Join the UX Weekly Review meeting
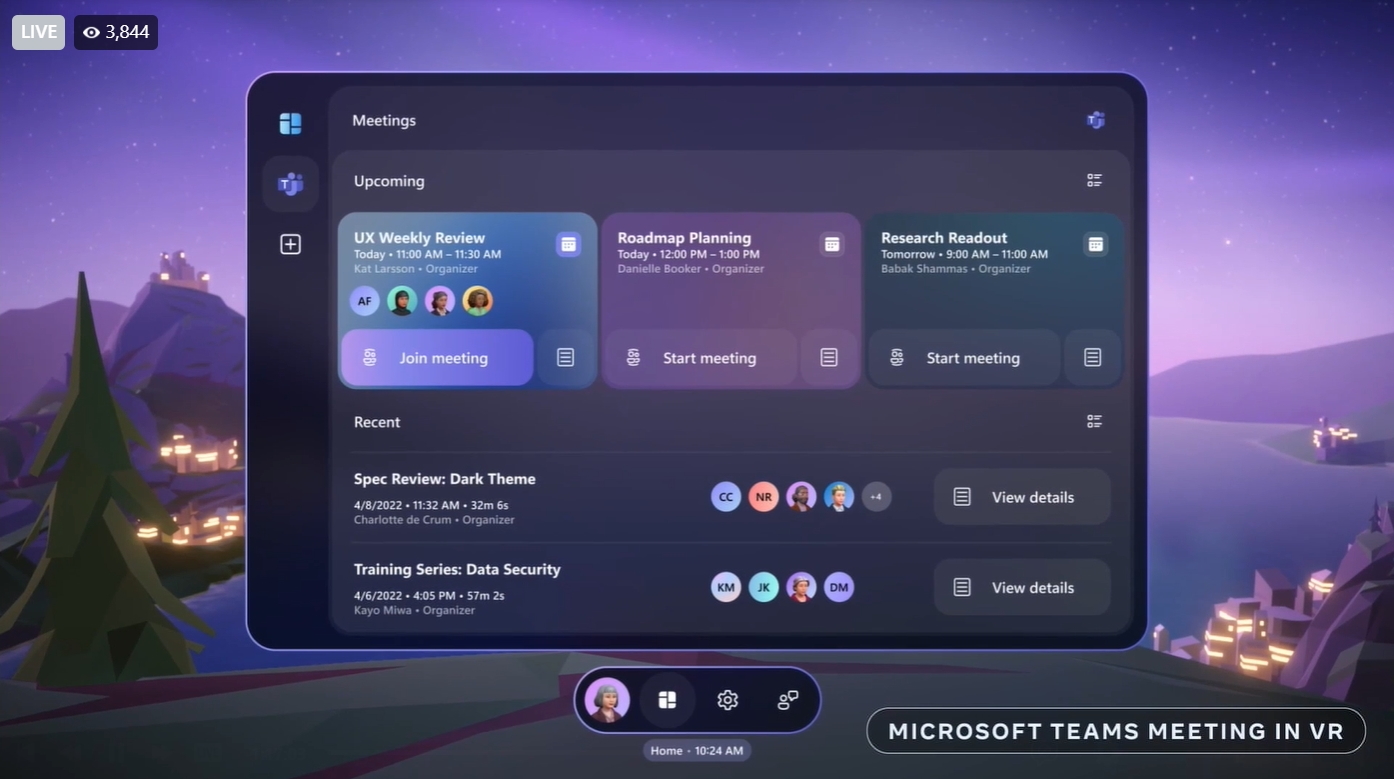The width and height of the screenshot is (1394, 779). point(437,357)
